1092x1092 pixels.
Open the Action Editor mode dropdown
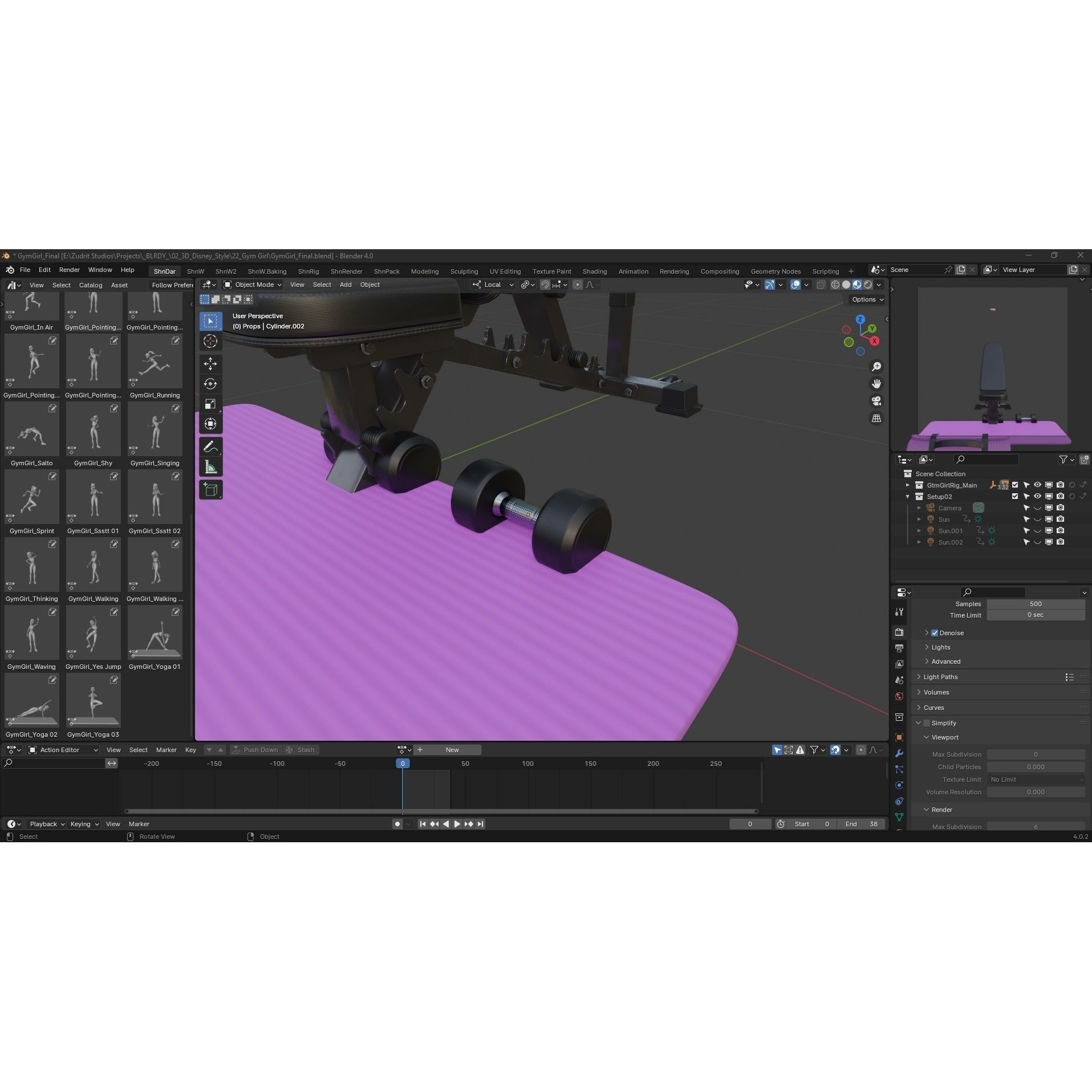pyautogui.click(x=63, y=750)
